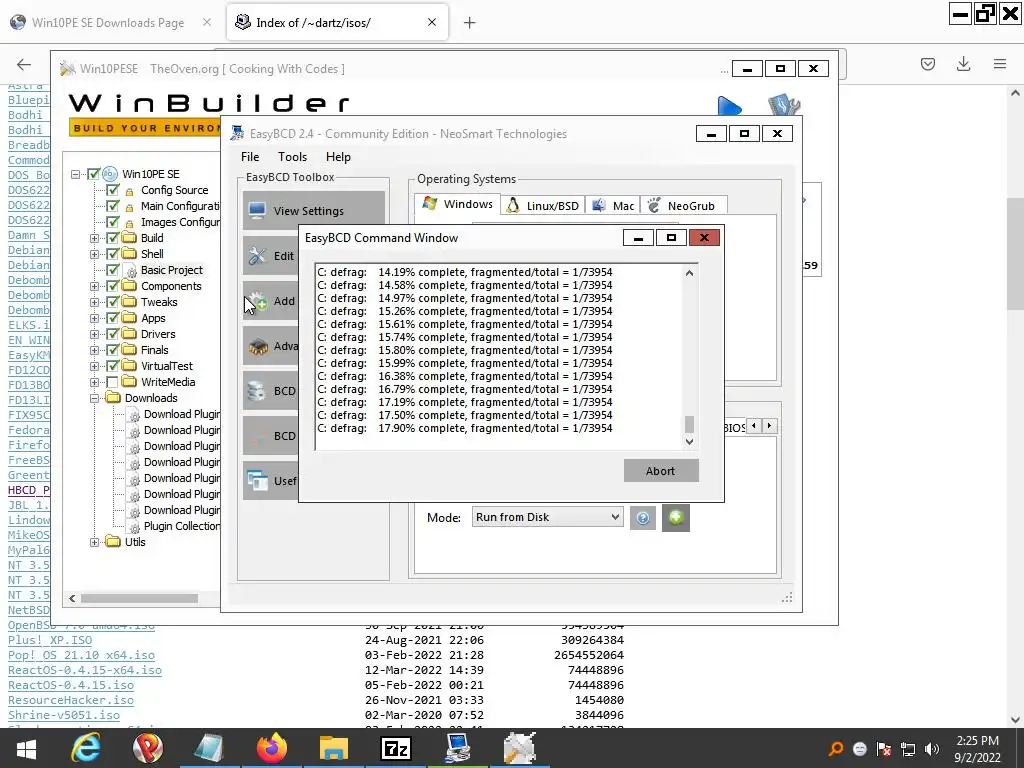Click the Firefox Pocket save icon

click(928, 64)
